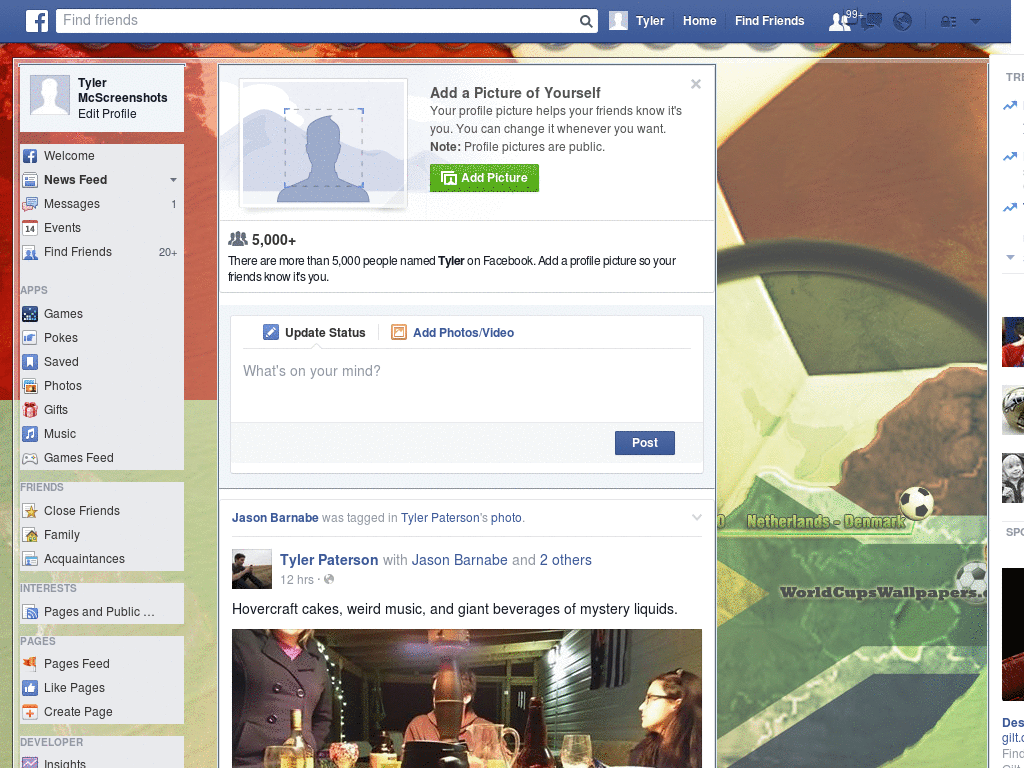
Task: Click the Family house icon
Action: [x=30, y=535]
